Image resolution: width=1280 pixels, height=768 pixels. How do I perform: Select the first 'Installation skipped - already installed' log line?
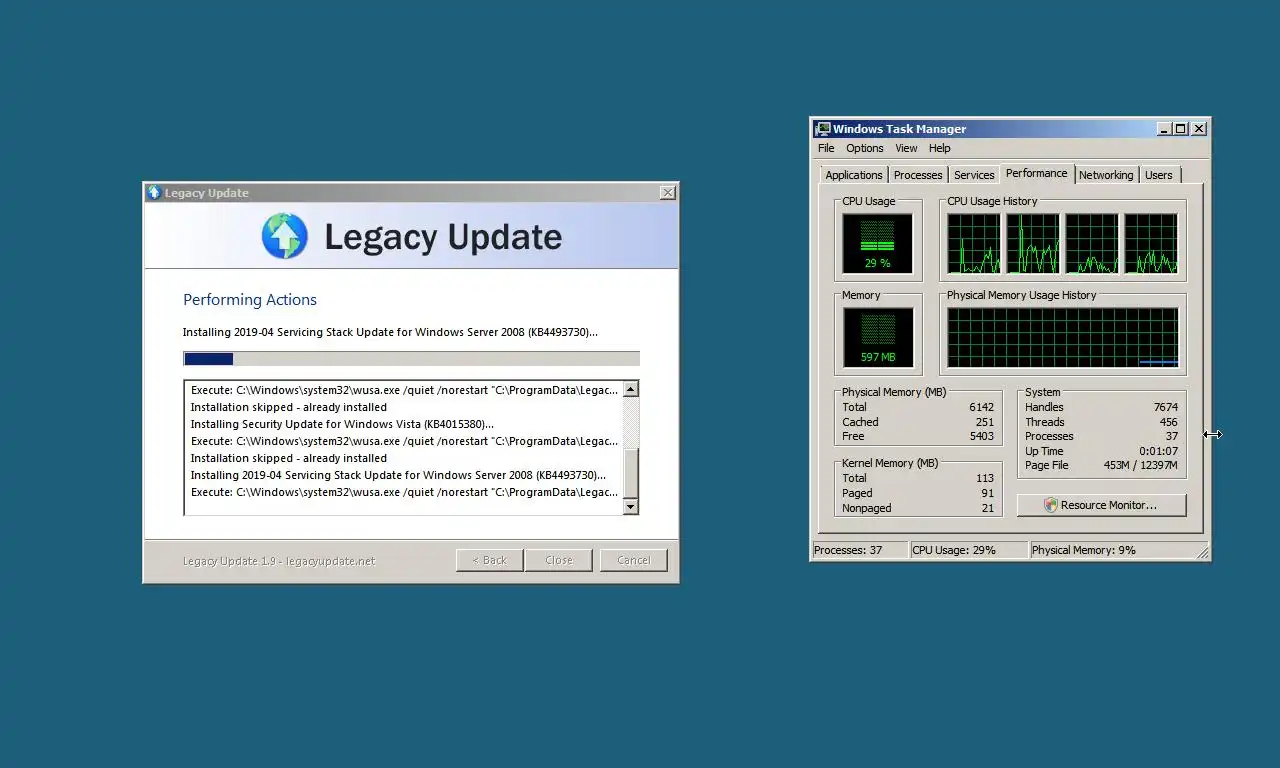289,407
